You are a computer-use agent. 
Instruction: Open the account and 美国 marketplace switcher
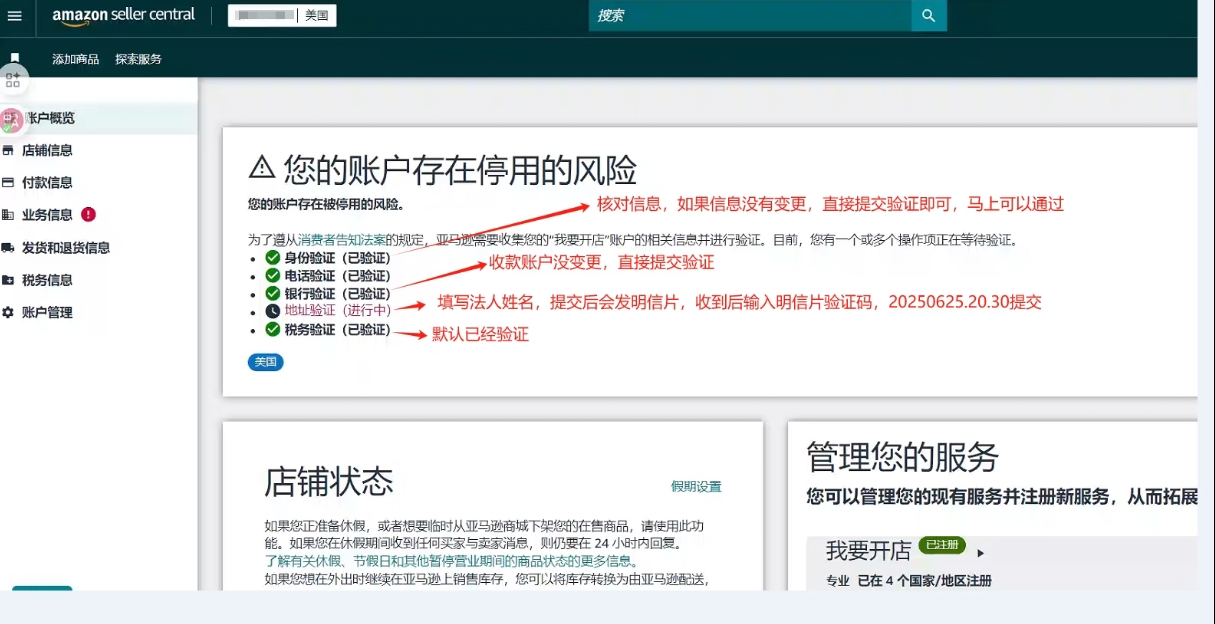coord(282,16)
